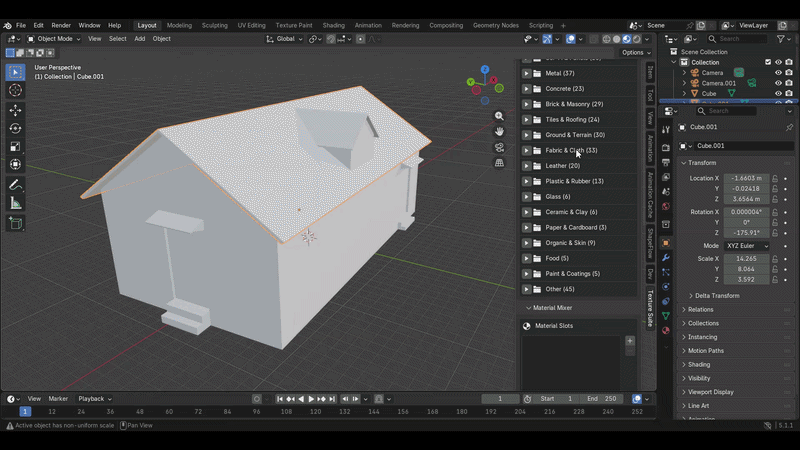Open the File menu
Screen dimensions: 800x450
[x=21, y=26]
